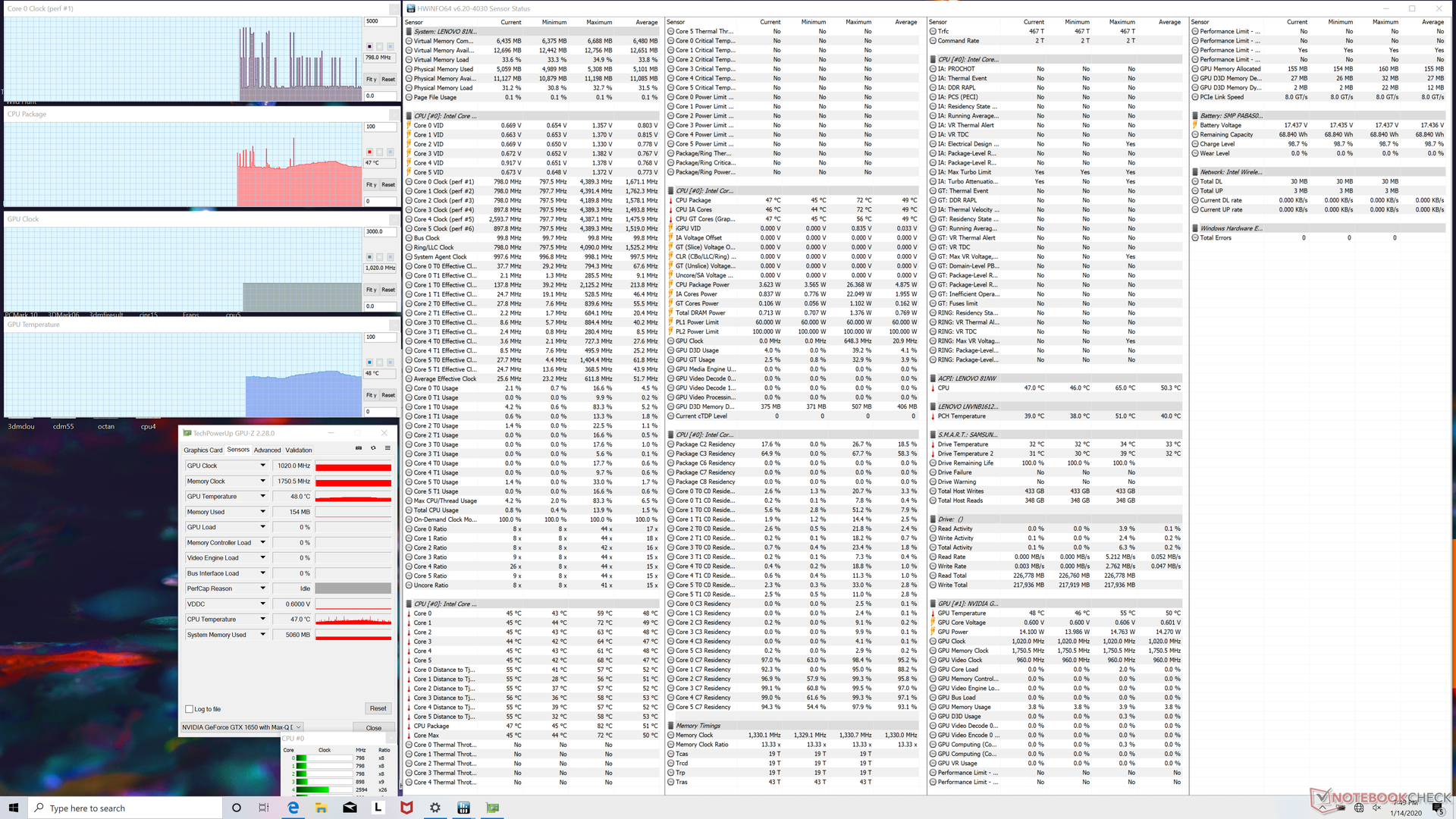This screenshot has height=819, width=1456.
Task: Open NVIDIA GeForce GTX 1650 GPU selector
Action: coord(242,727)
